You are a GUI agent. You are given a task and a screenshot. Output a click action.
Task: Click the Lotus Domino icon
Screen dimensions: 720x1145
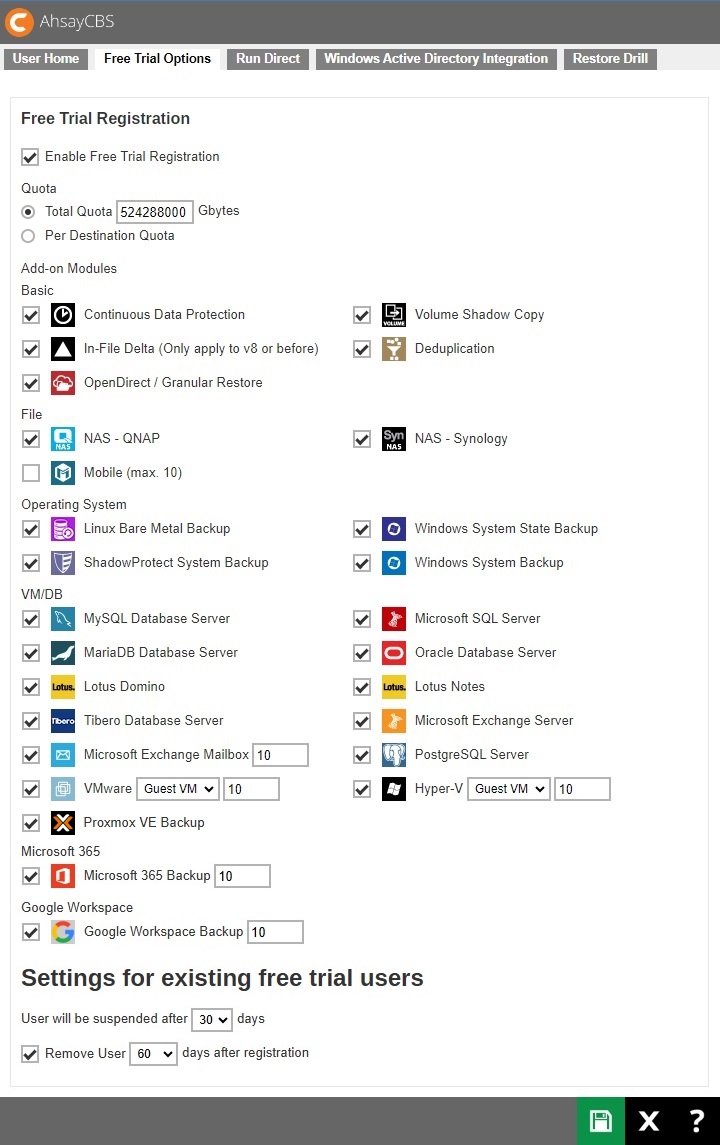pos(63,687)
